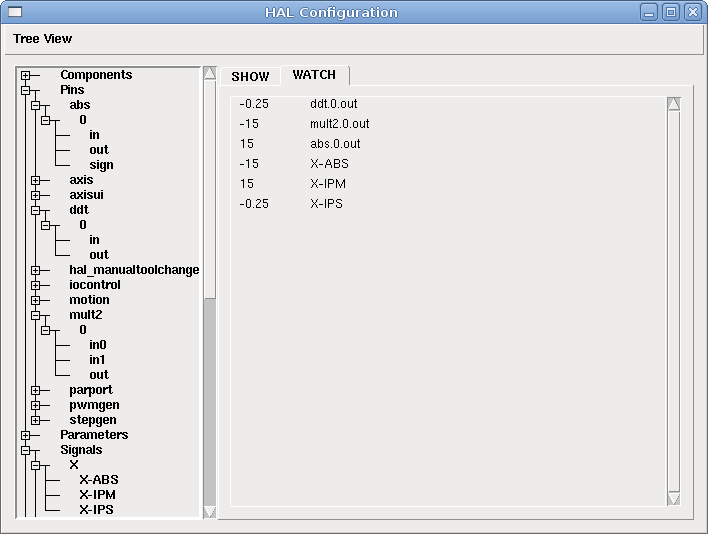708x534 pixels.
Task: Click the X-ABS entry in watch list
Action: pyautogui.click(x=329, y=164)
